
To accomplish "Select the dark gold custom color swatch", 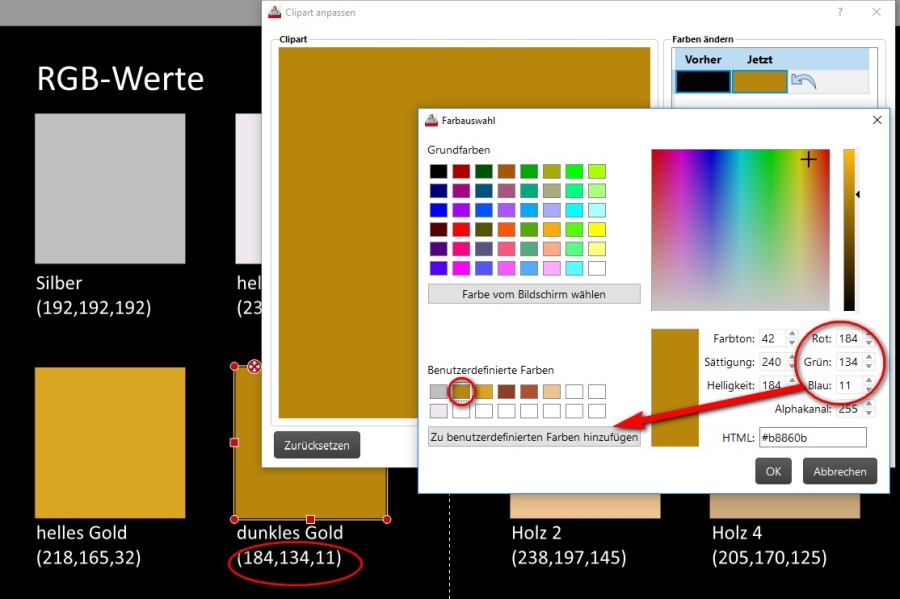I will point(460,391).
